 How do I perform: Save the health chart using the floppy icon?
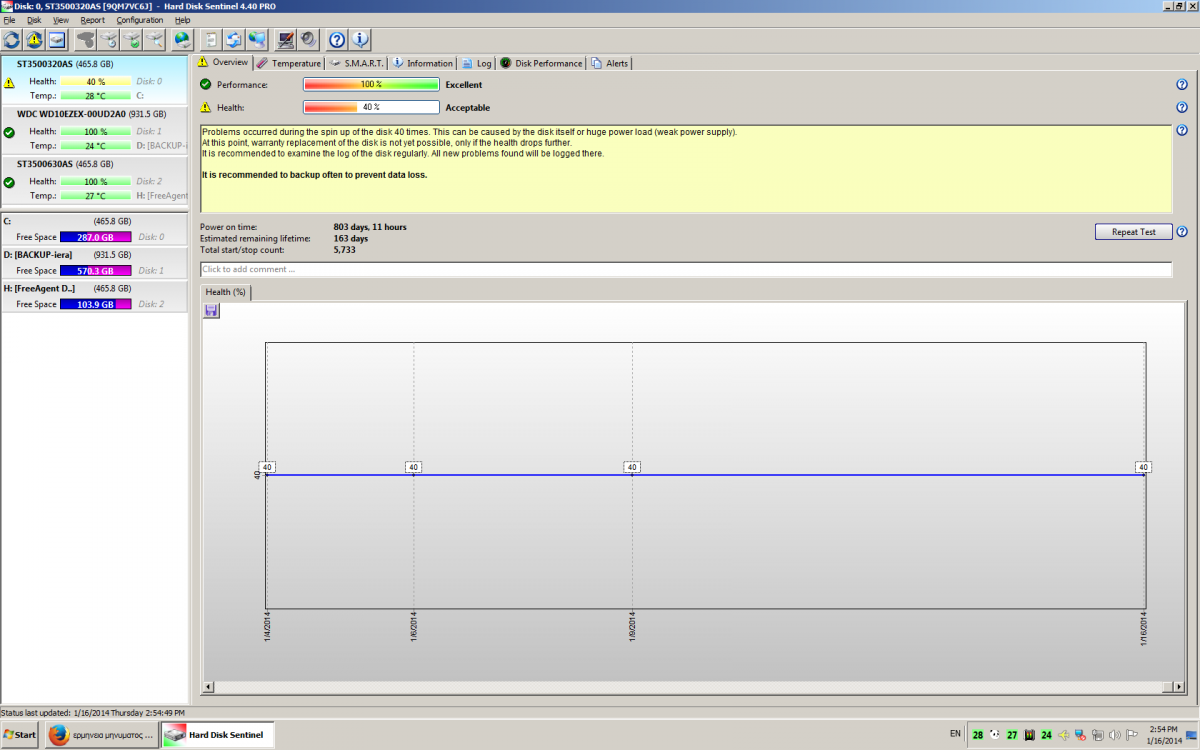[x=211, y=311]
